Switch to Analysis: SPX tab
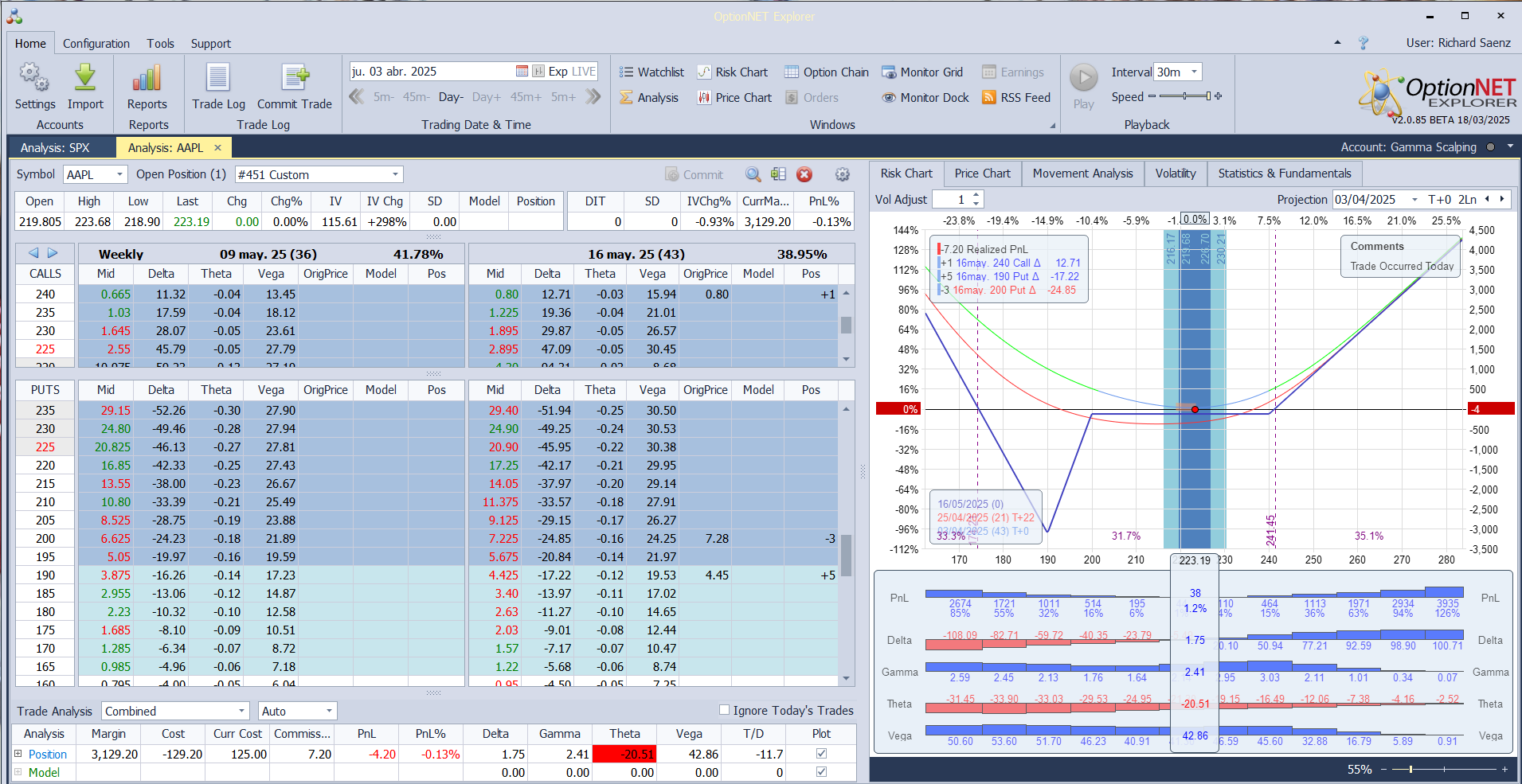The width and height of the screenshot is (1522, 784). (x=54, y=147)
